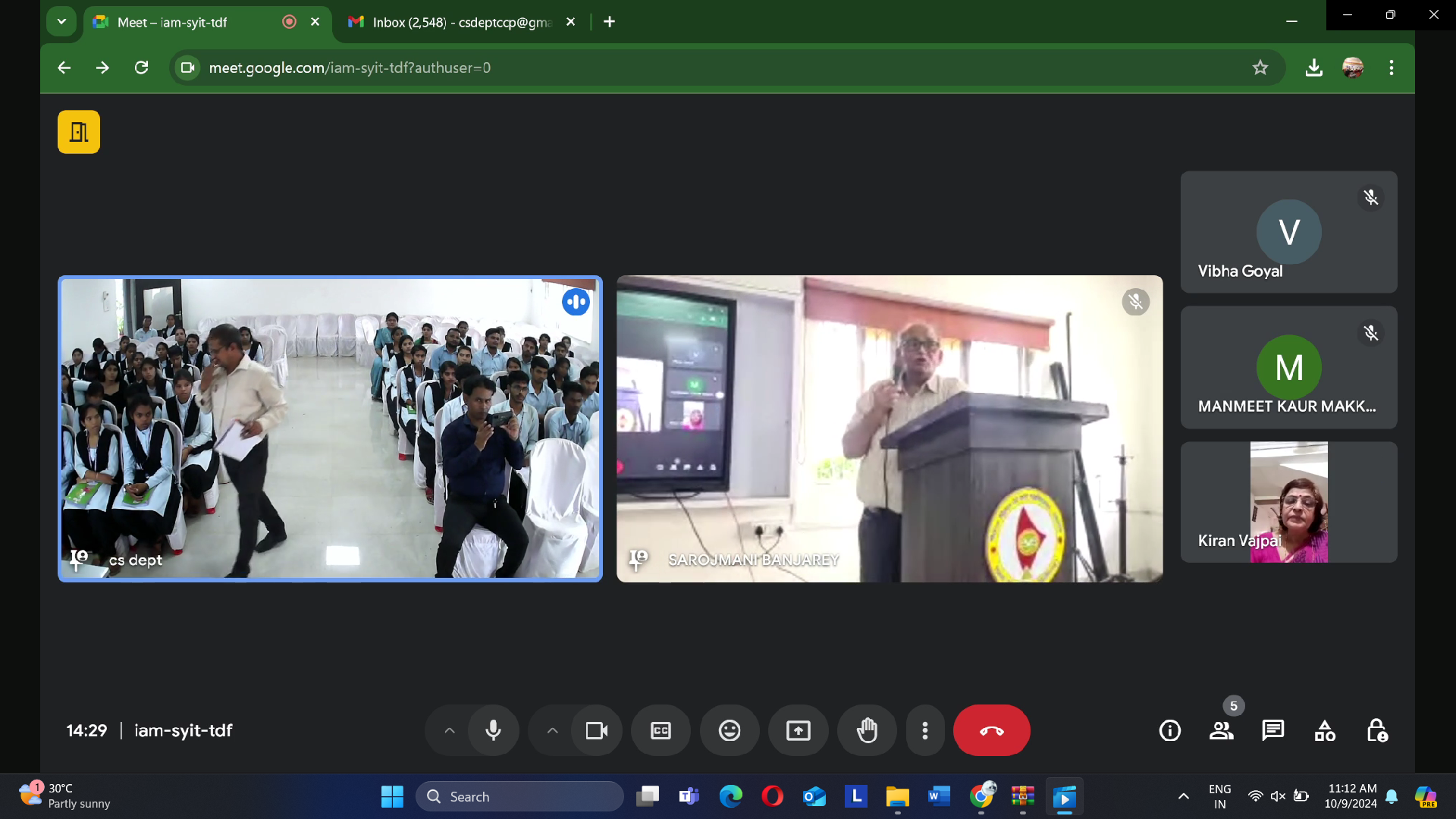This screenshot has width=1456, height=819.
Task: Open Chrome three-dot menu
Action: pos(1392,67)
